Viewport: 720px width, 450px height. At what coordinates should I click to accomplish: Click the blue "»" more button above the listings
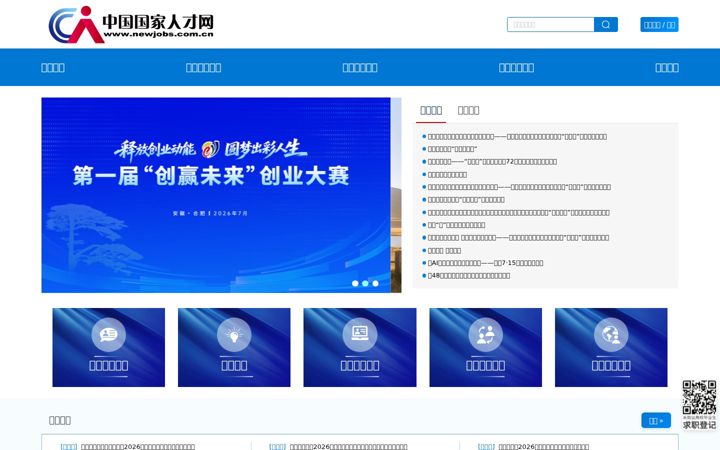[656, 421]
